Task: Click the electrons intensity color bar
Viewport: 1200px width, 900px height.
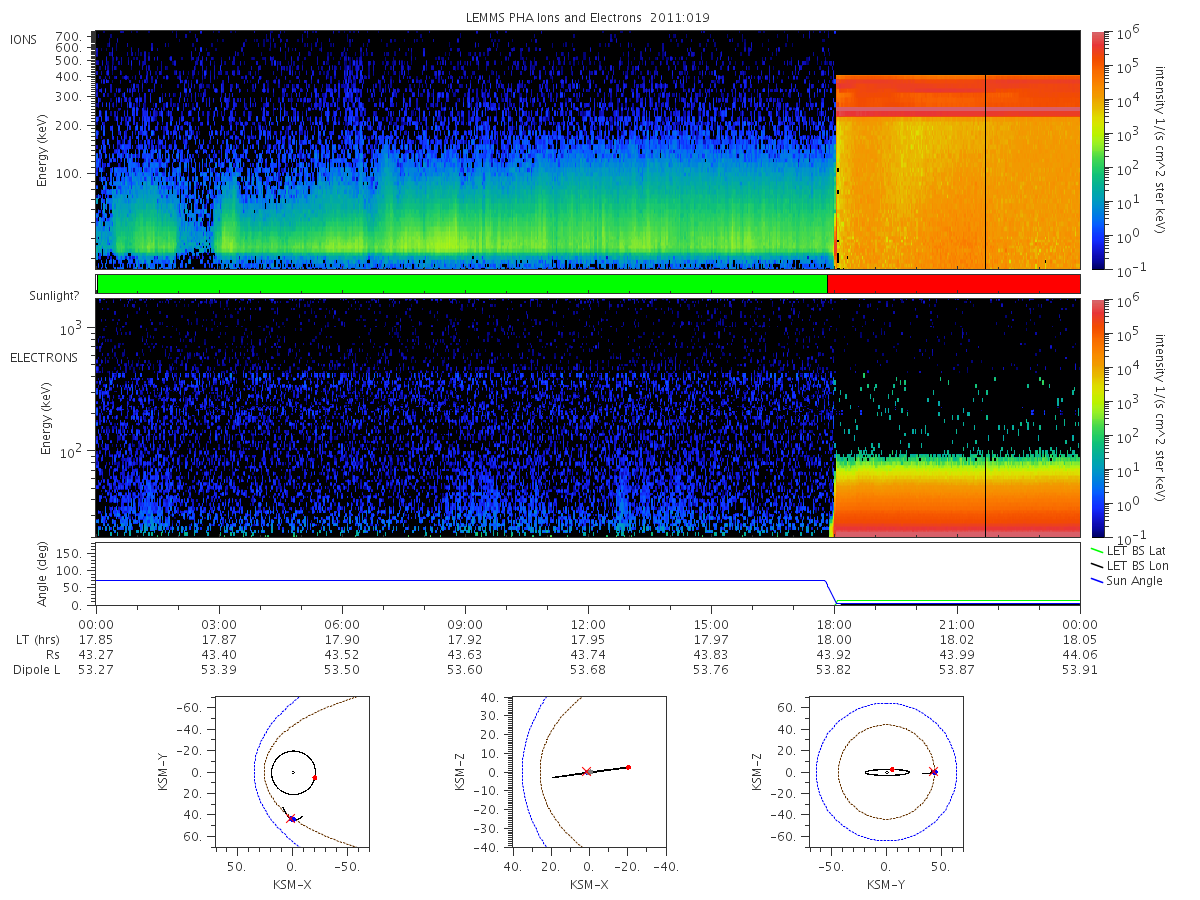Action: [x=1097, y=418]
